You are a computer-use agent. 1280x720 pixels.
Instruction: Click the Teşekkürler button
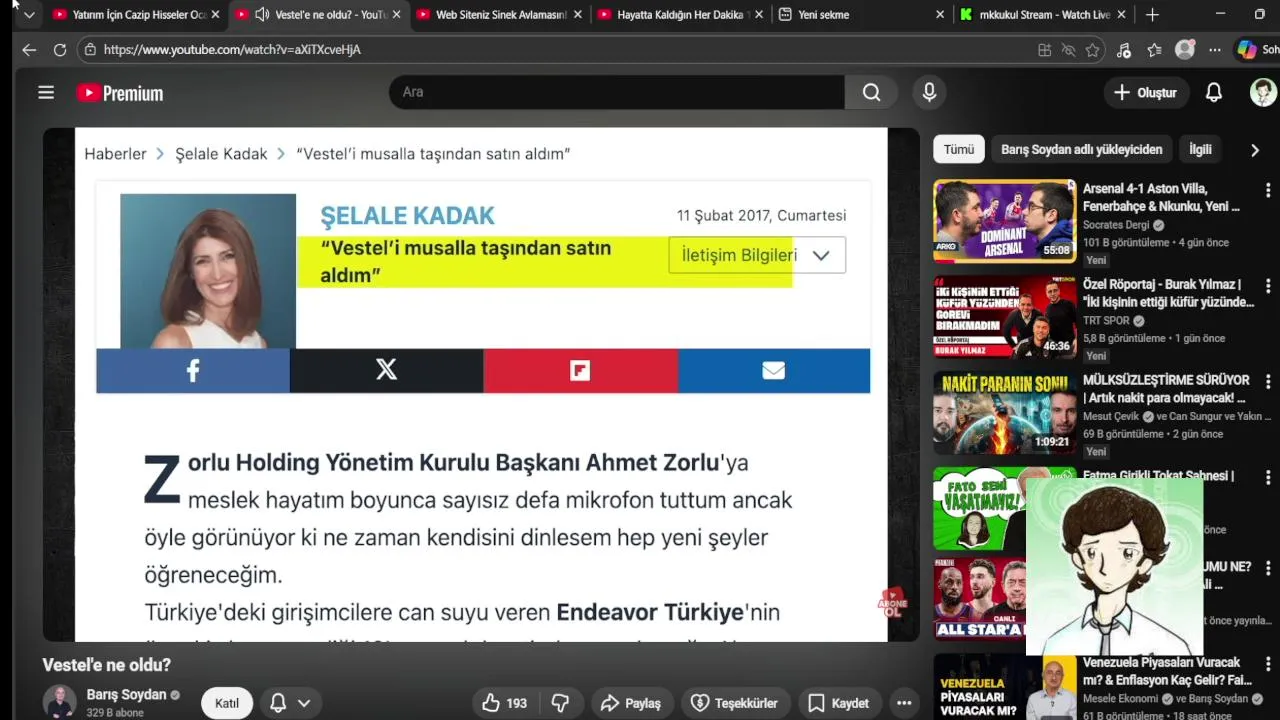tap(736, 703)
